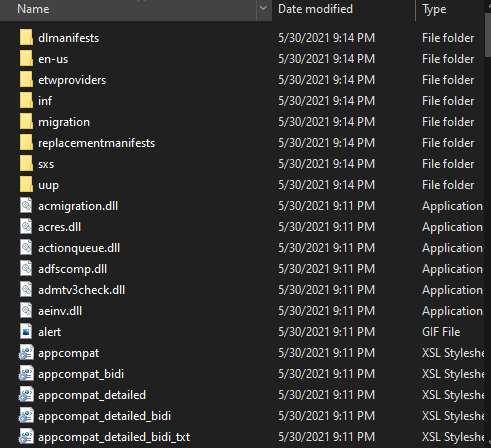This screenshot has width=491, height=448.
Task: Select the file name etwproviders
Action: pyautogui.click(x=72, y=80)
